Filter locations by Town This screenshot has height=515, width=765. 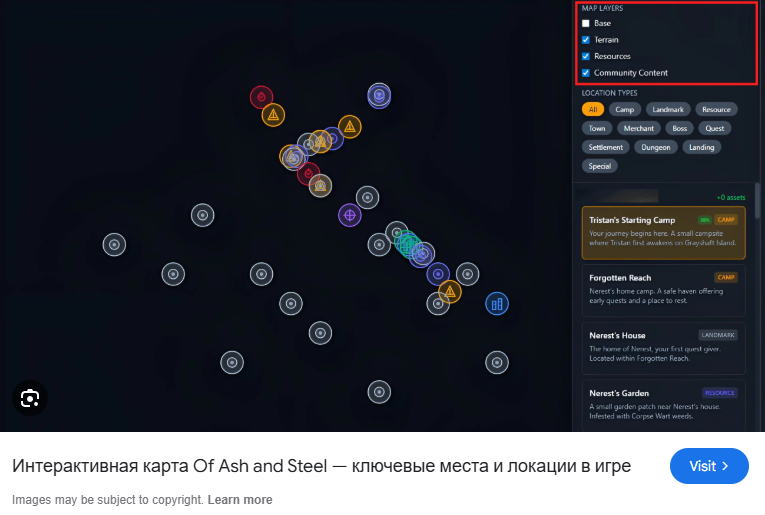(x=597, y=128)
